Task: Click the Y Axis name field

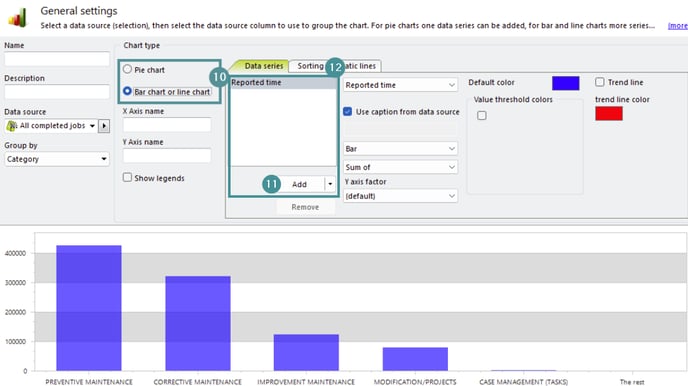Action: 167,155
